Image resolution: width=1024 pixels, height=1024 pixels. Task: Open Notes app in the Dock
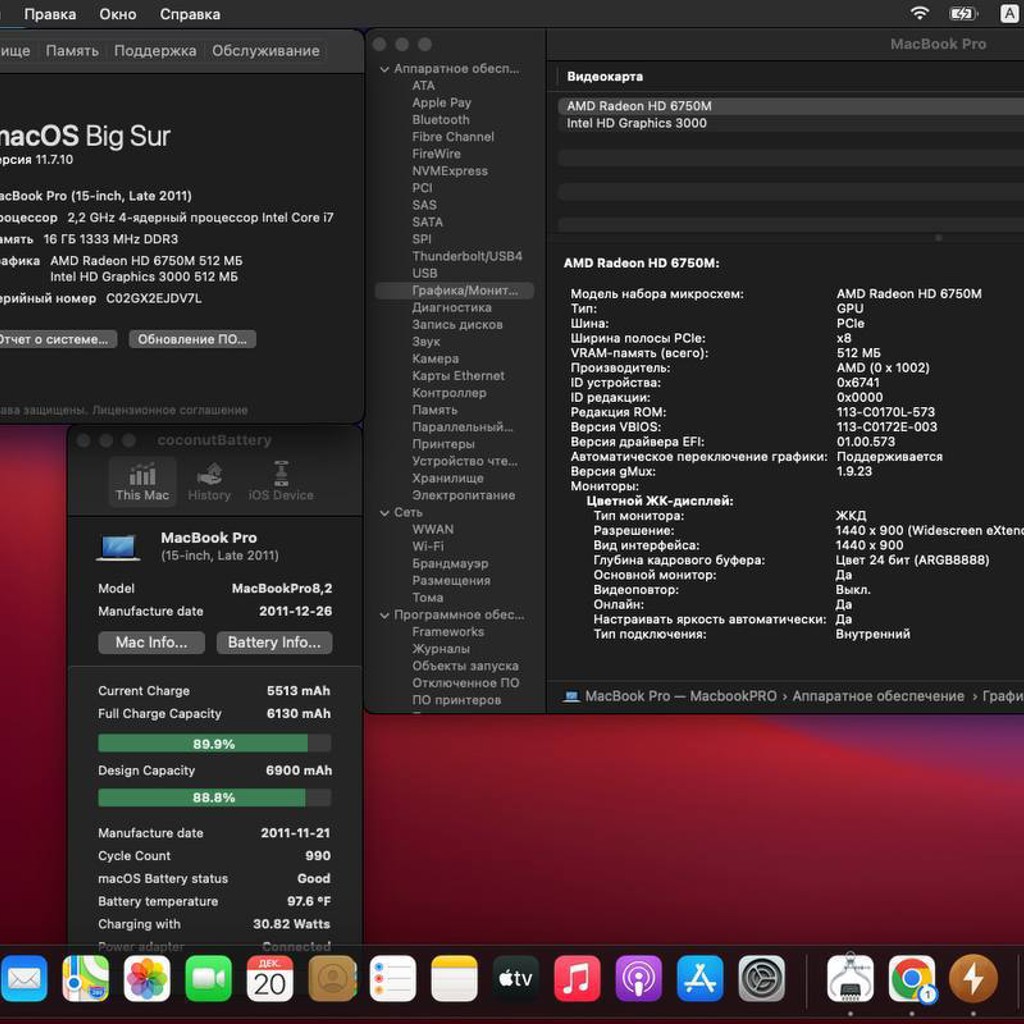coord(454,978)
